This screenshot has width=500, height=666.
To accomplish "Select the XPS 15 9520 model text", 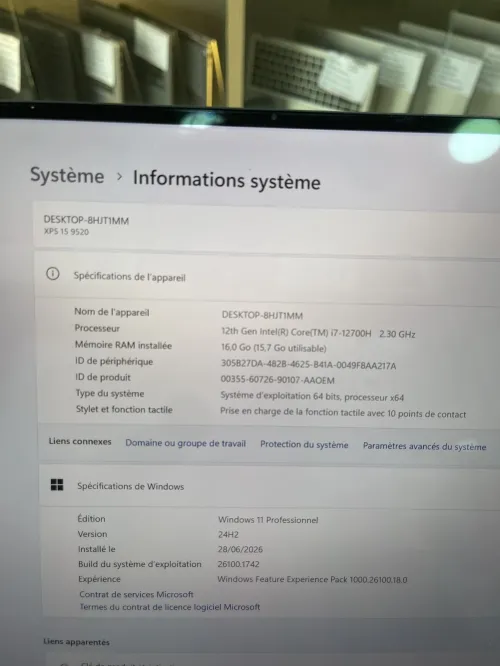I will [x=66, y=232].
